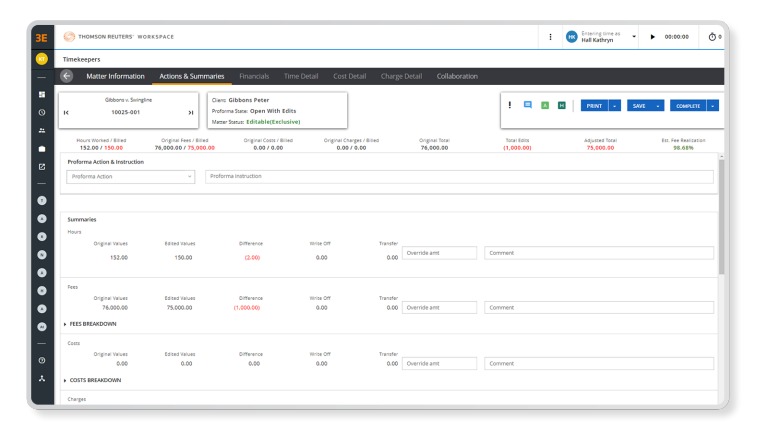The width and height of the screenshot is (768, 432).
Task: Open the dropdown arrow next to Save
Action: pos(659,105)
